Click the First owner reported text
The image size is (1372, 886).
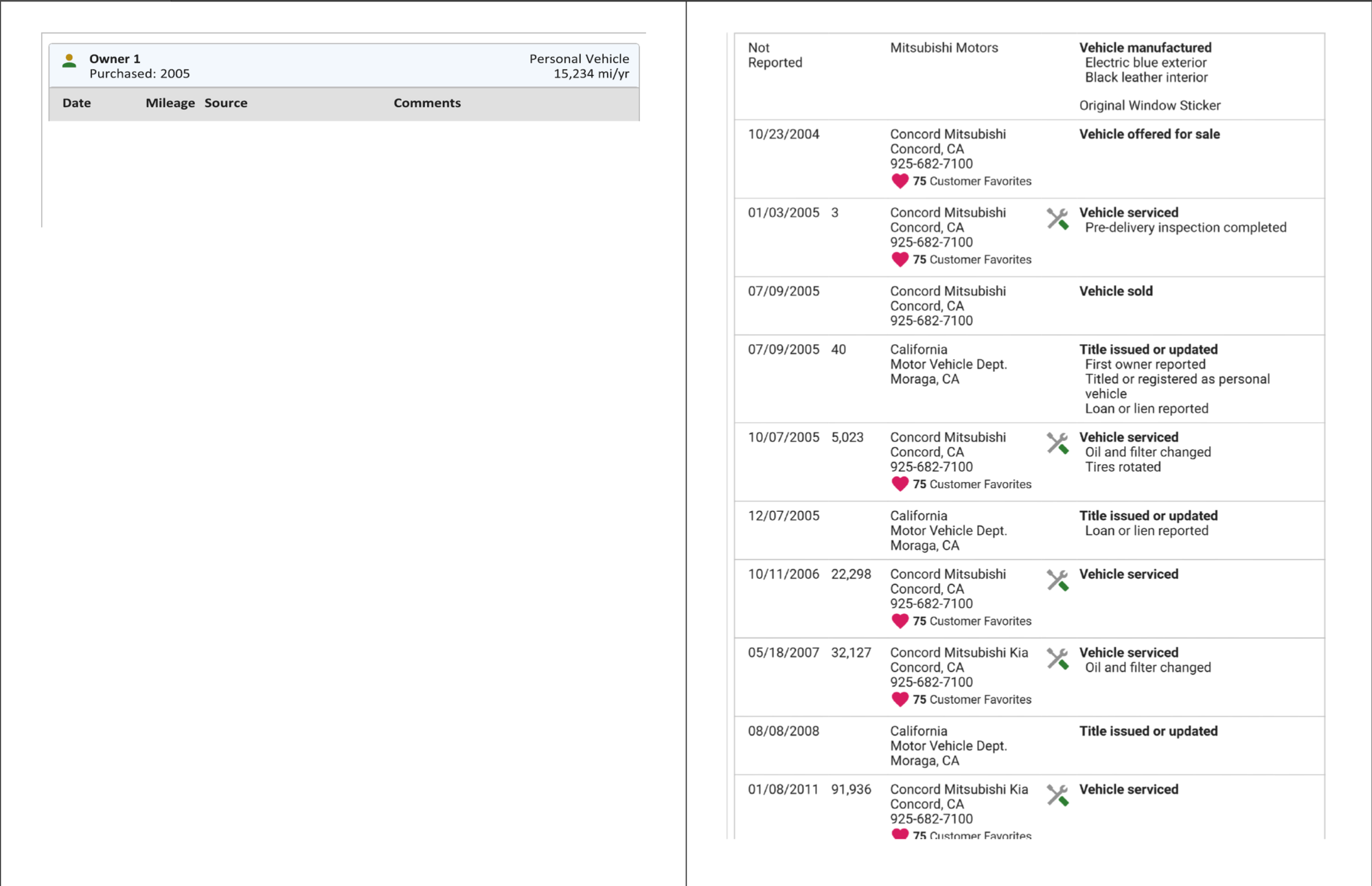point(1145,365)
